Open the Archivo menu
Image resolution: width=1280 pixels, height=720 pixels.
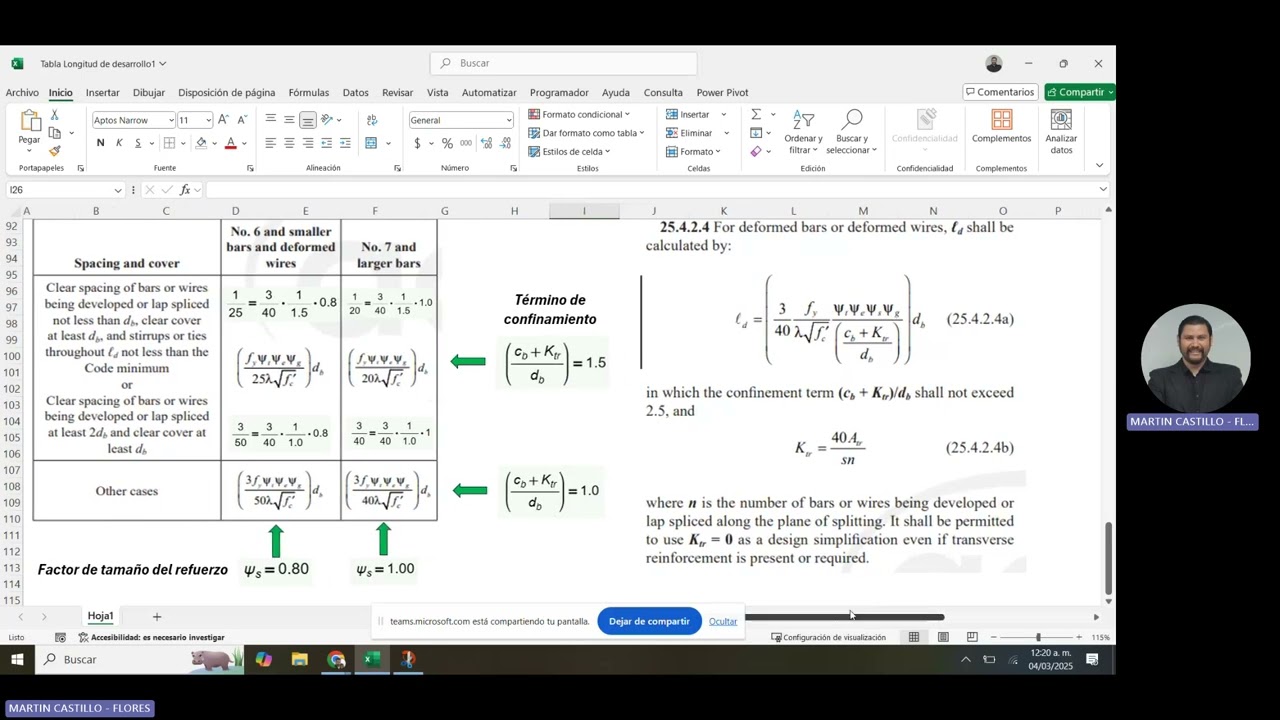pos(22,92)
